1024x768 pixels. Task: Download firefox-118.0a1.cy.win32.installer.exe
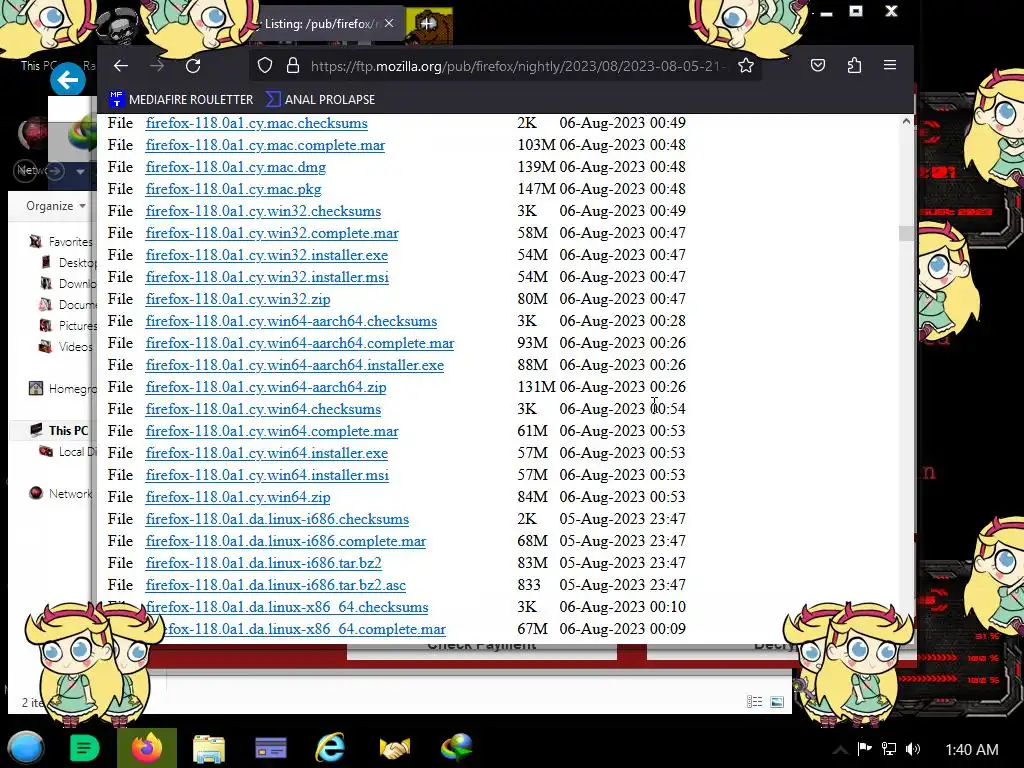click(266, 255)
